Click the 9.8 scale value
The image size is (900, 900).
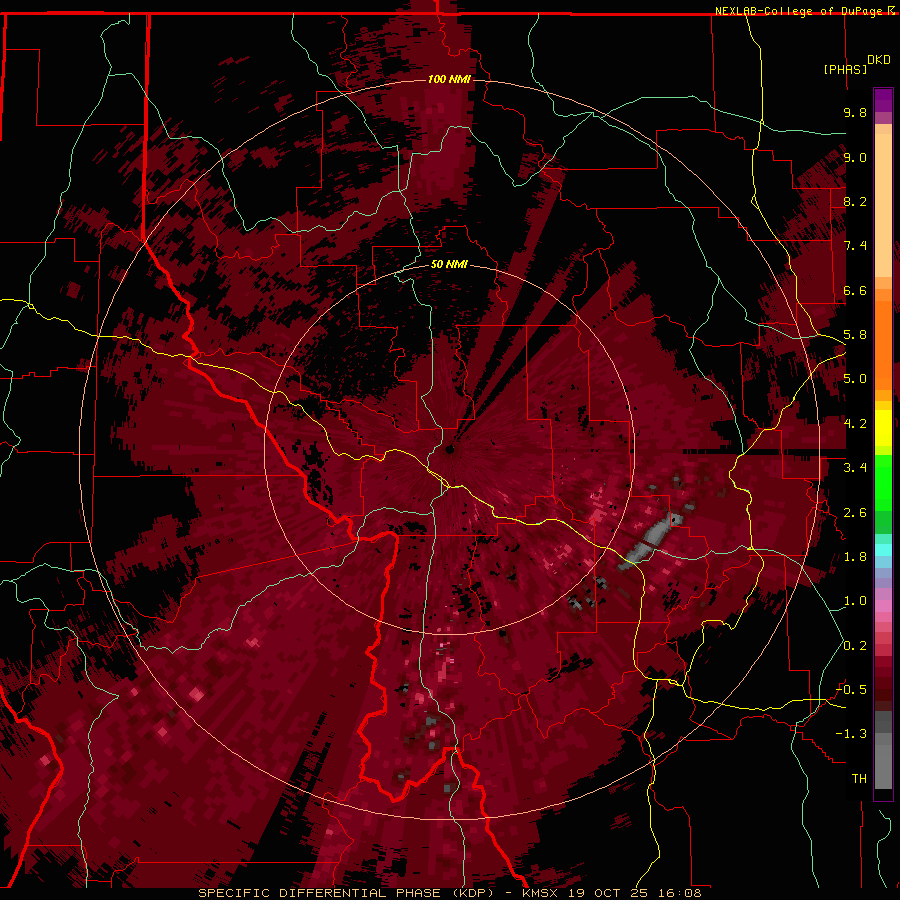(x=855, y=112)
